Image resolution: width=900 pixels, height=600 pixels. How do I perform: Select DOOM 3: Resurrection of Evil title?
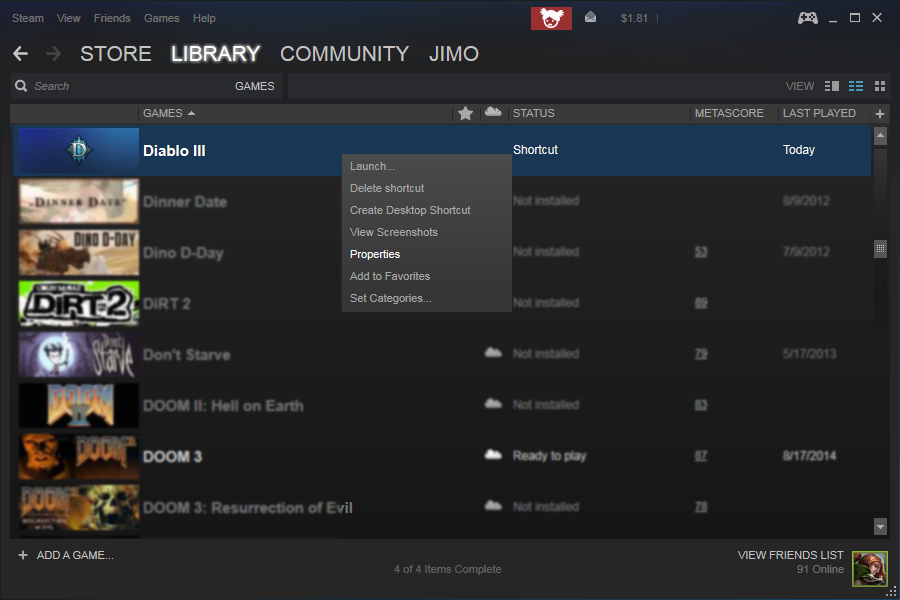(x=247, y=508)
